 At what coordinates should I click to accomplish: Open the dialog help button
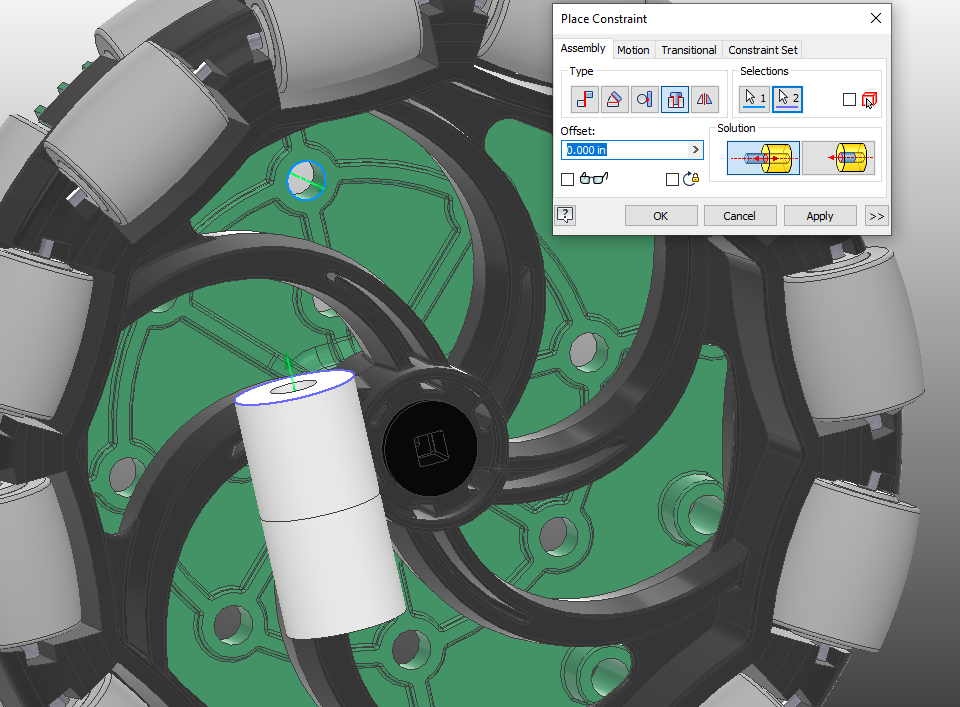pyautogui.click(x=565, y=215)
